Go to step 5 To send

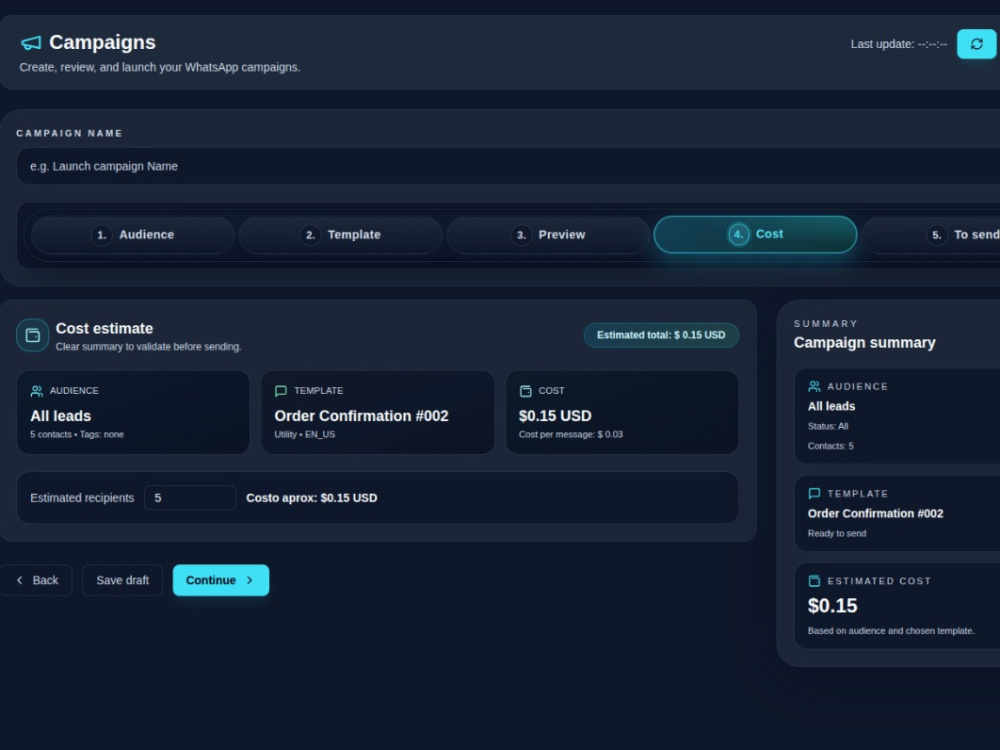[931, 235]
